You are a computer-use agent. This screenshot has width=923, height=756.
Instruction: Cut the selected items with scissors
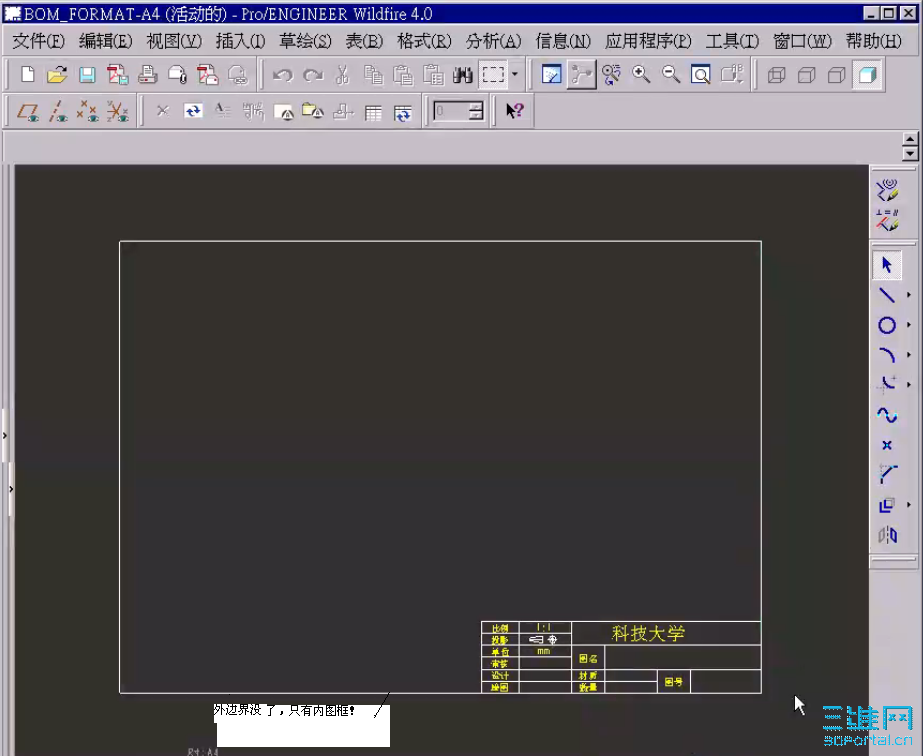point(342,75)
